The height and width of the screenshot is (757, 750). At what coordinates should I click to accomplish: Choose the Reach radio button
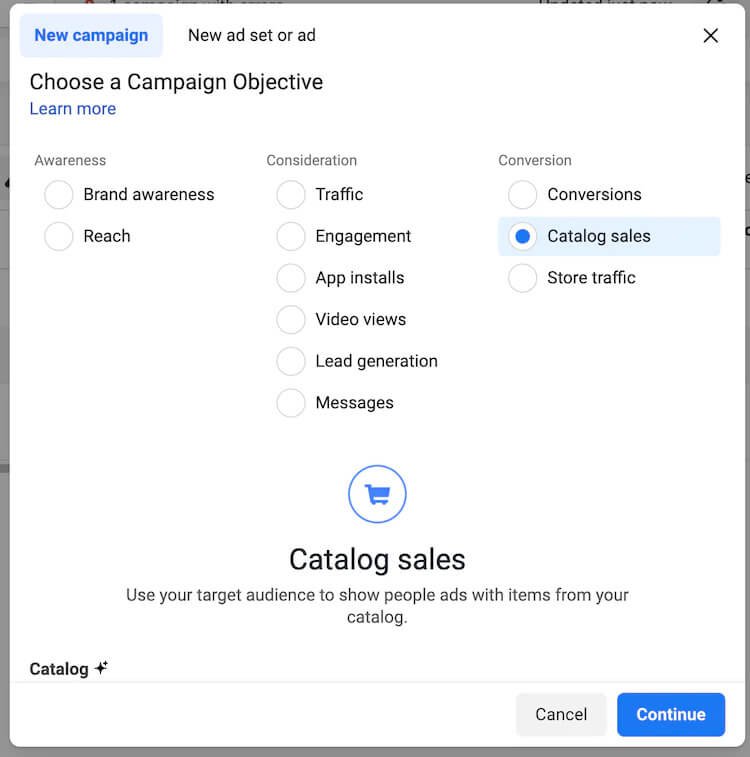[x=59, y=237]
